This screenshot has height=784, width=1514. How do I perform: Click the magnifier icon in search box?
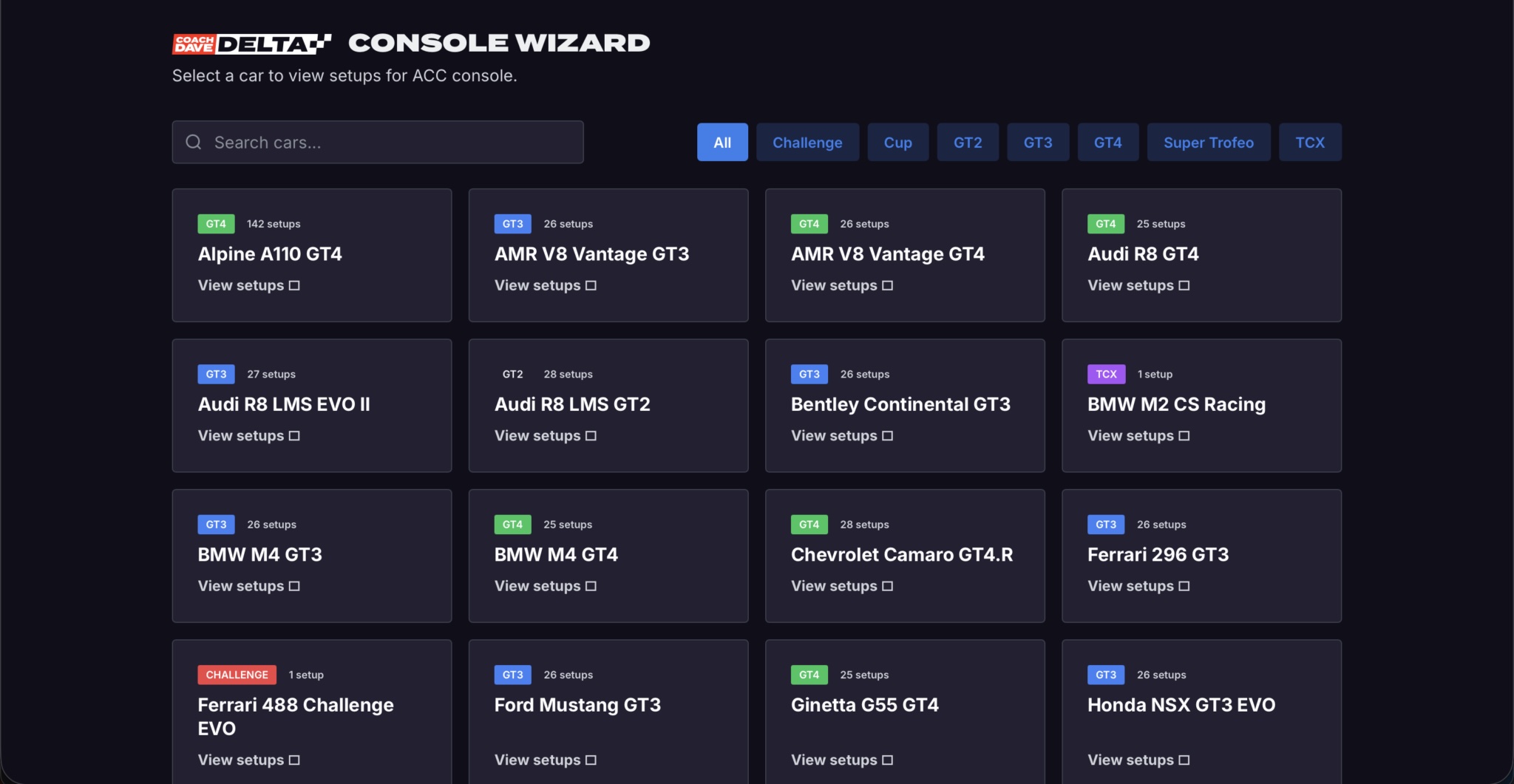[194, 142]
